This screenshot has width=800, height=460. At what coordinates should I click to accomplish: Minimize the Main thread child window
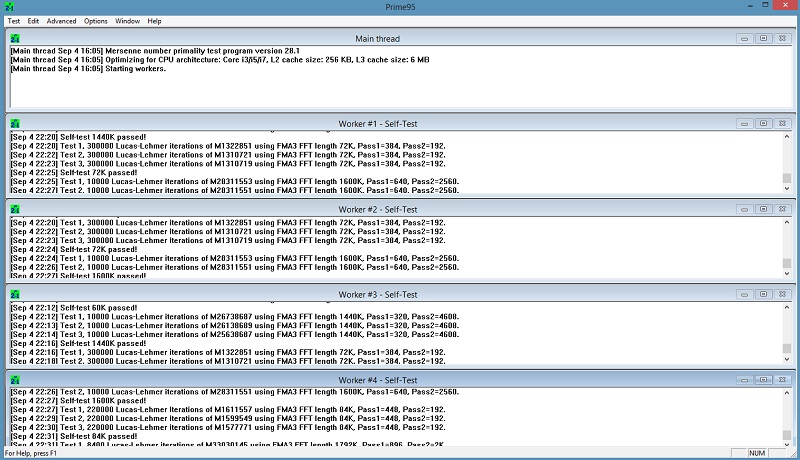coord(744,38)
